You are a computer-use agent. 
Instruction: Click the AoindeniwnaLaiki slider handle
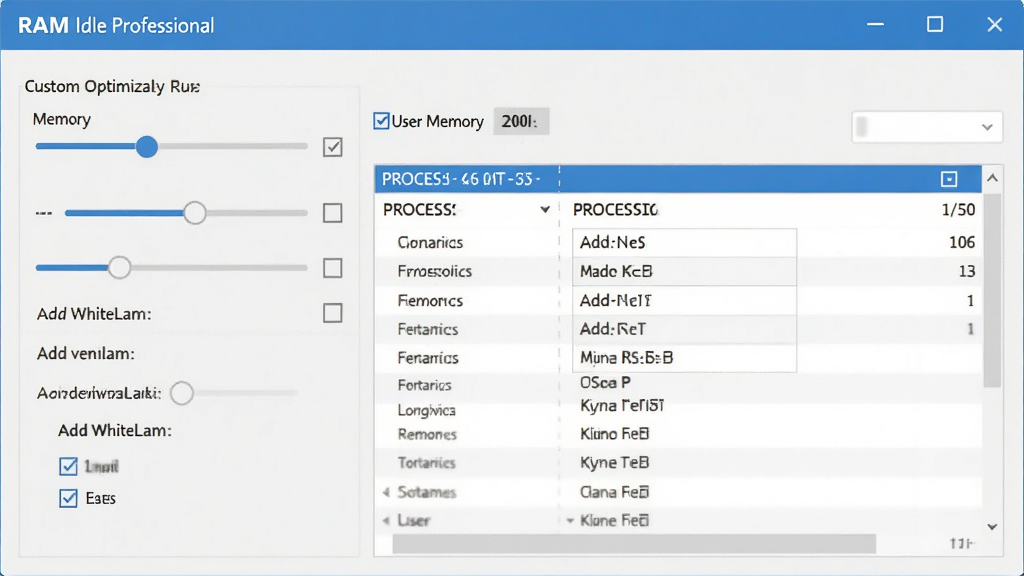pos(182,393)
